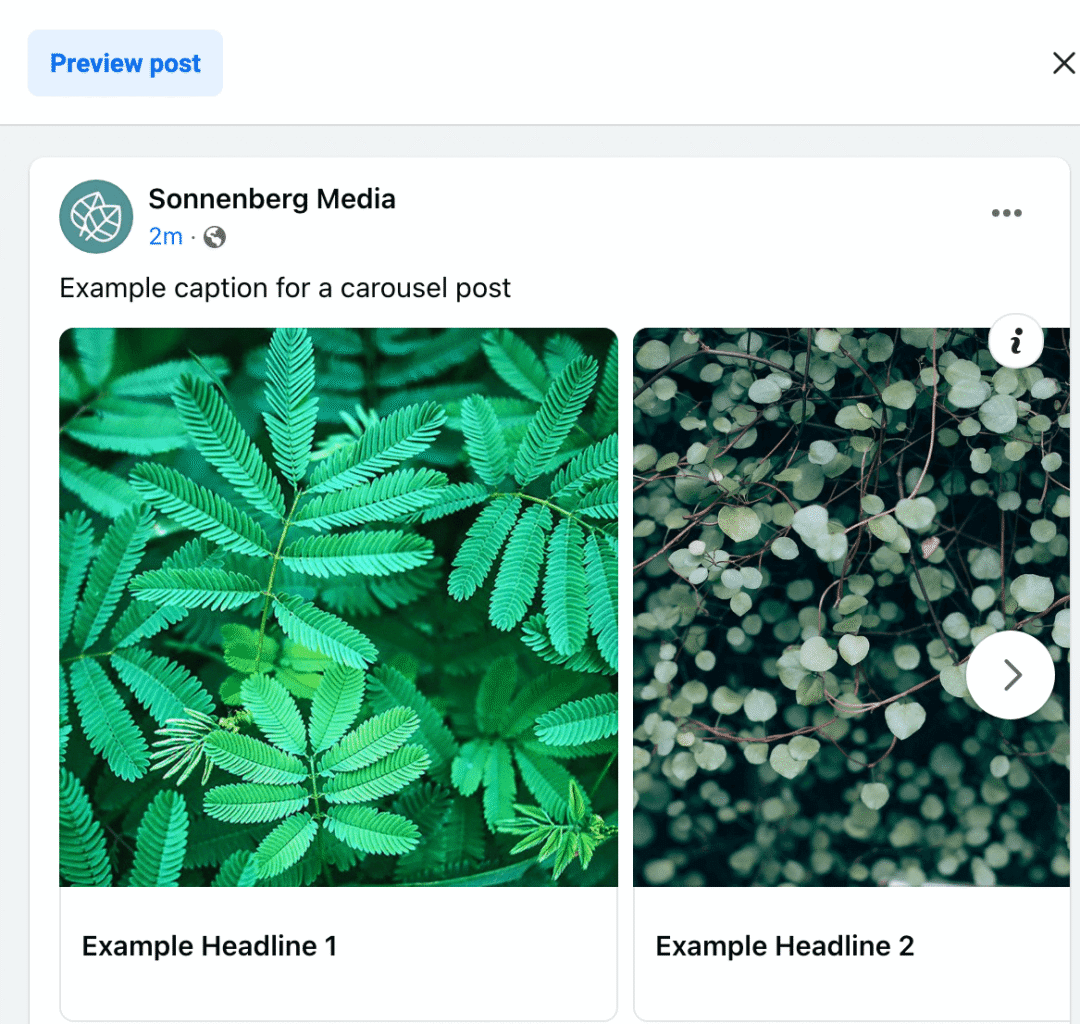1080x1024 pixels.
Task: Click the caption text of the carousel post
Action: point(284,288)
